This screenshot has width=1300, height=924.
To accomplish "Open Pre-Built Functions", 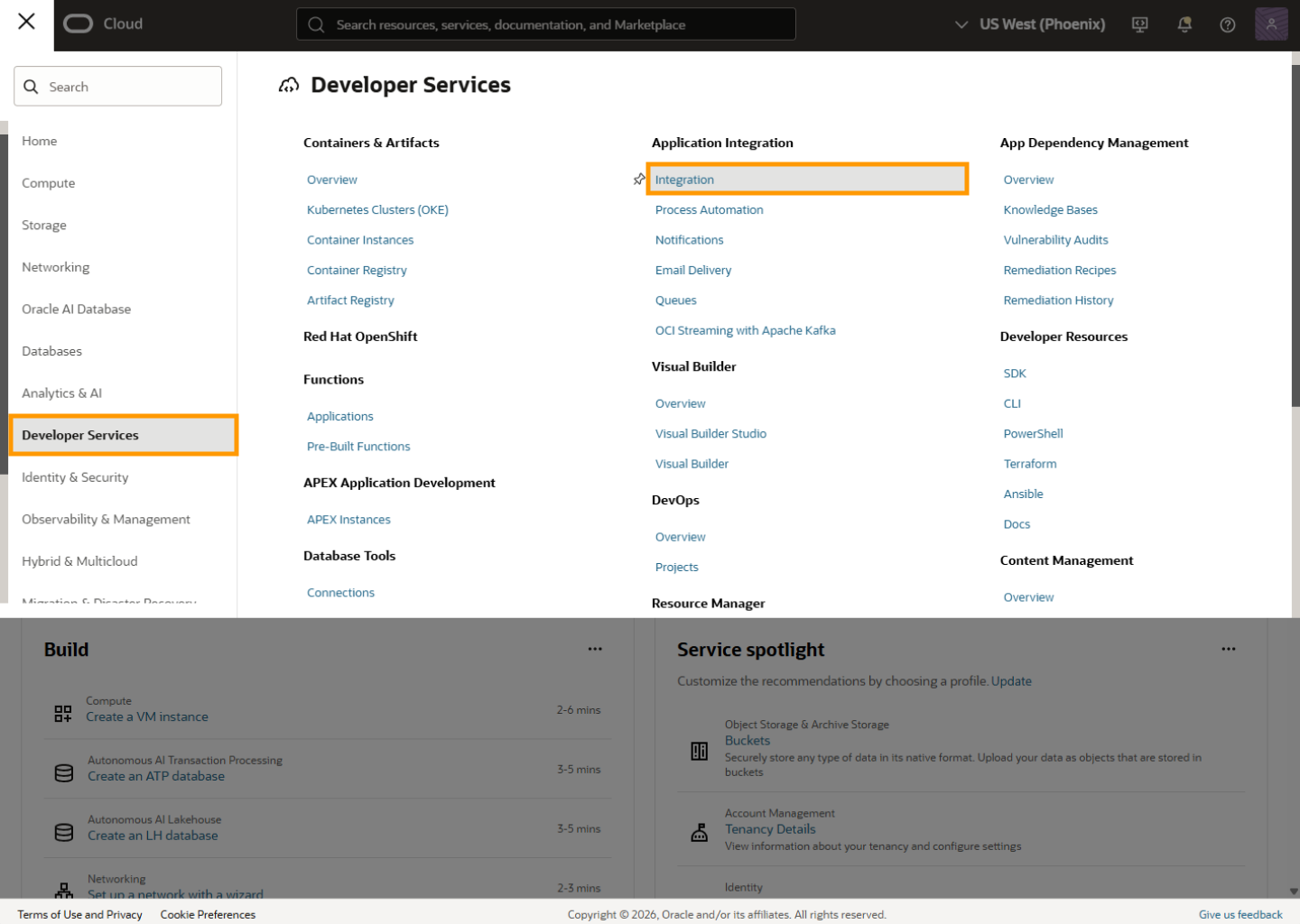I will point(358,447).
